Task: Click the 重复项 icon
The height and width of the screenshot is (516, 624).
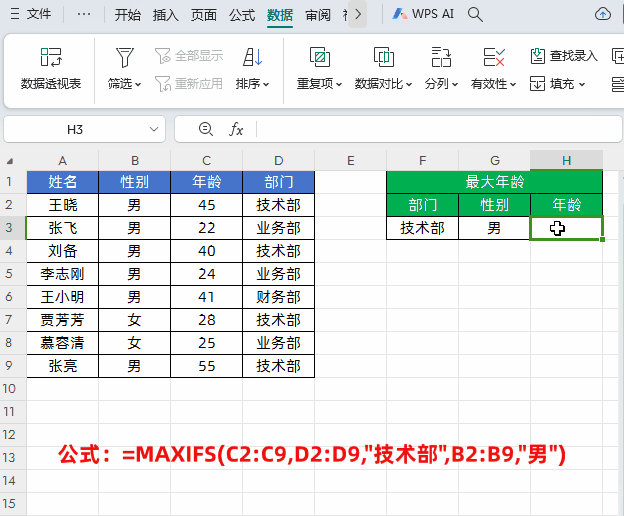Action: point(320,57)
